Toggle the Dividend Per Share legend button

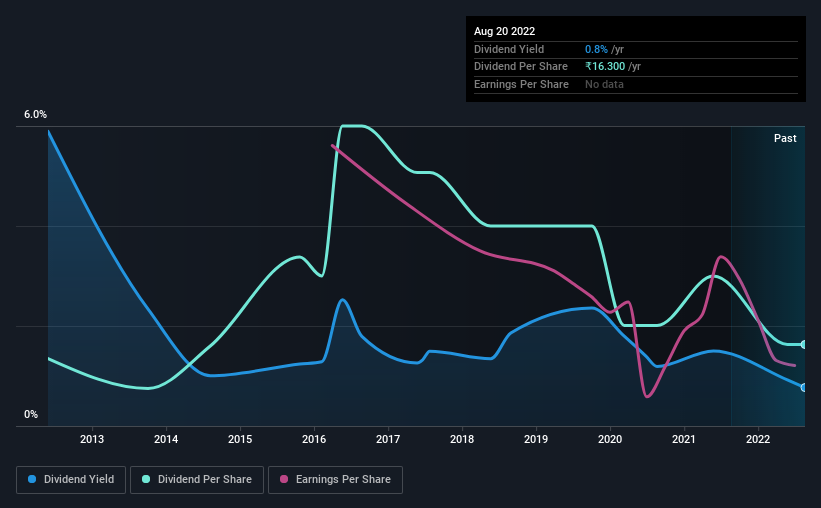pyautogui.click(x=197, y=480)
